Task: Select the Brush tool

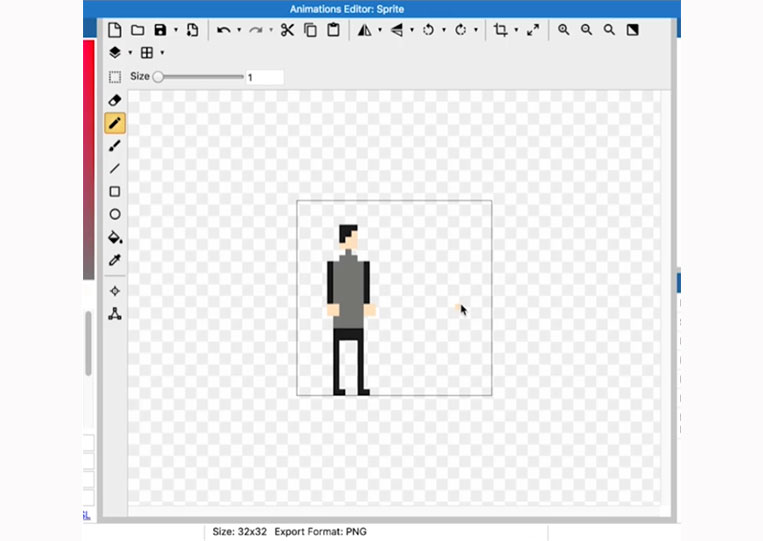Action: tap(115, 146)
